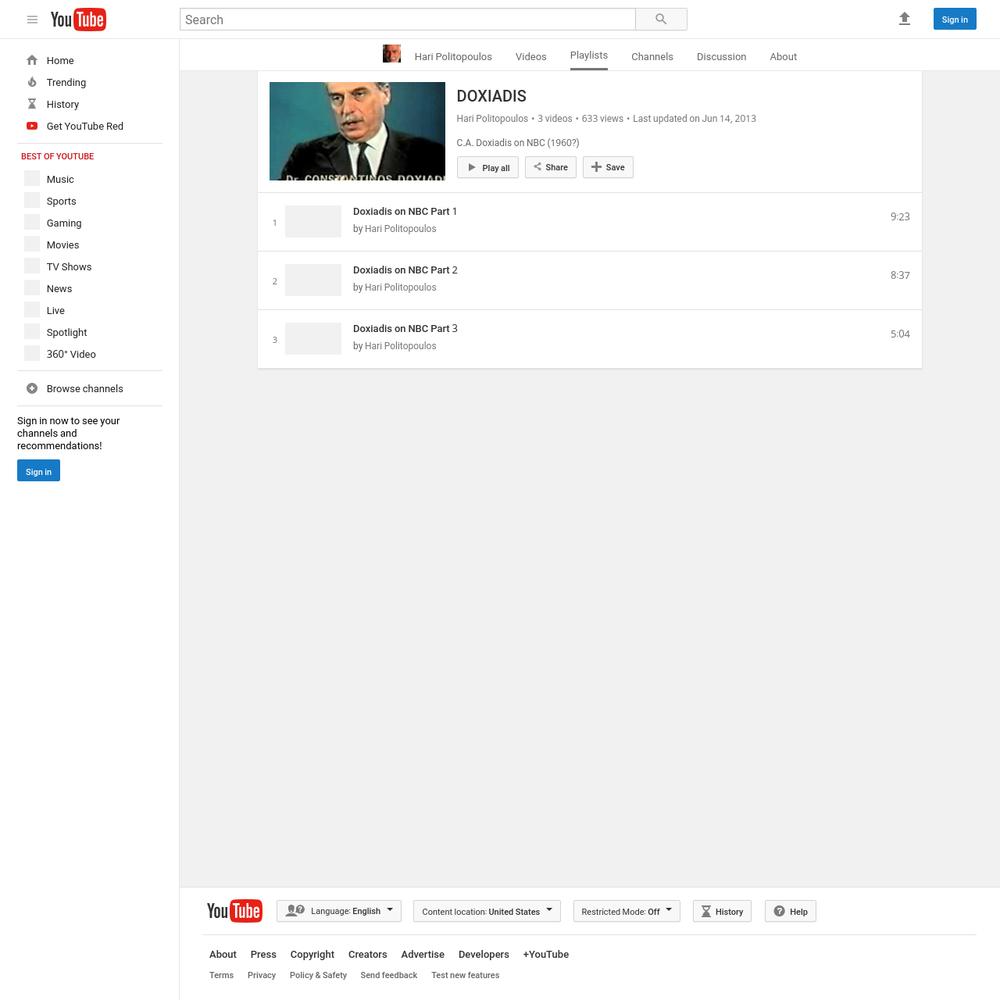Save the DOXIADIS playlist
Viewport: 1000px width, 1000px height.
[608, 167]
